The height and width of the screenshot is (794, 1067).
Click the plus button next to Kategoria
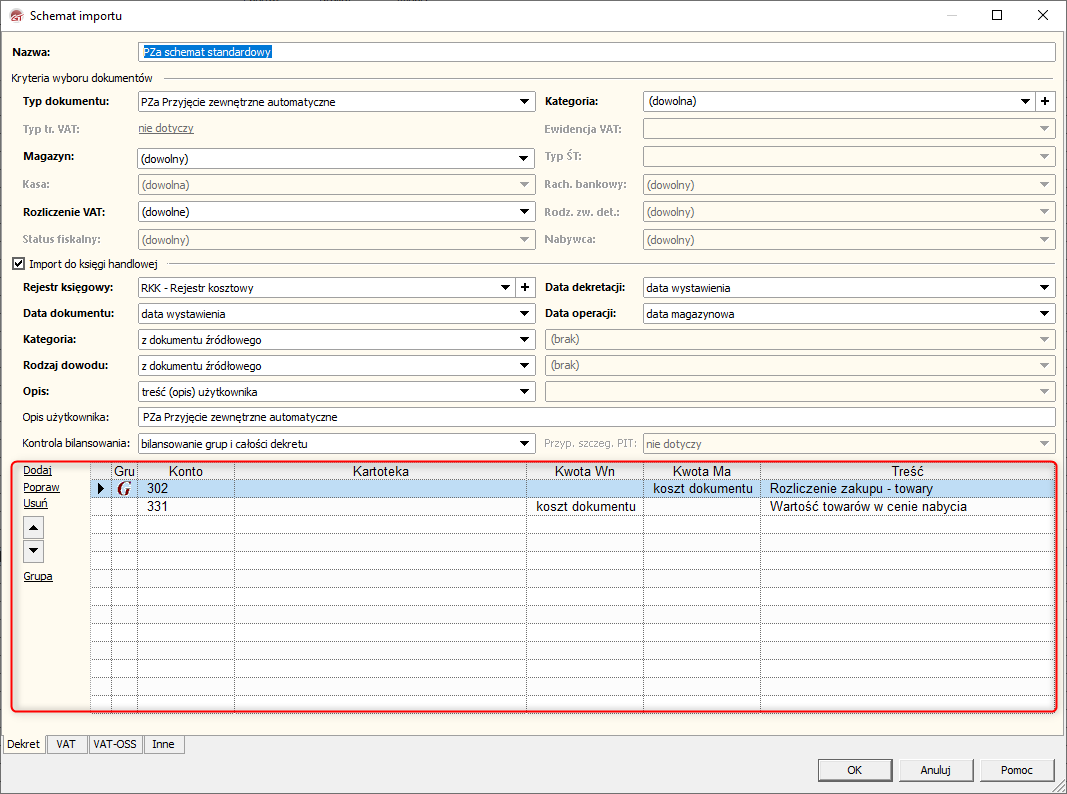(1045, 101)
